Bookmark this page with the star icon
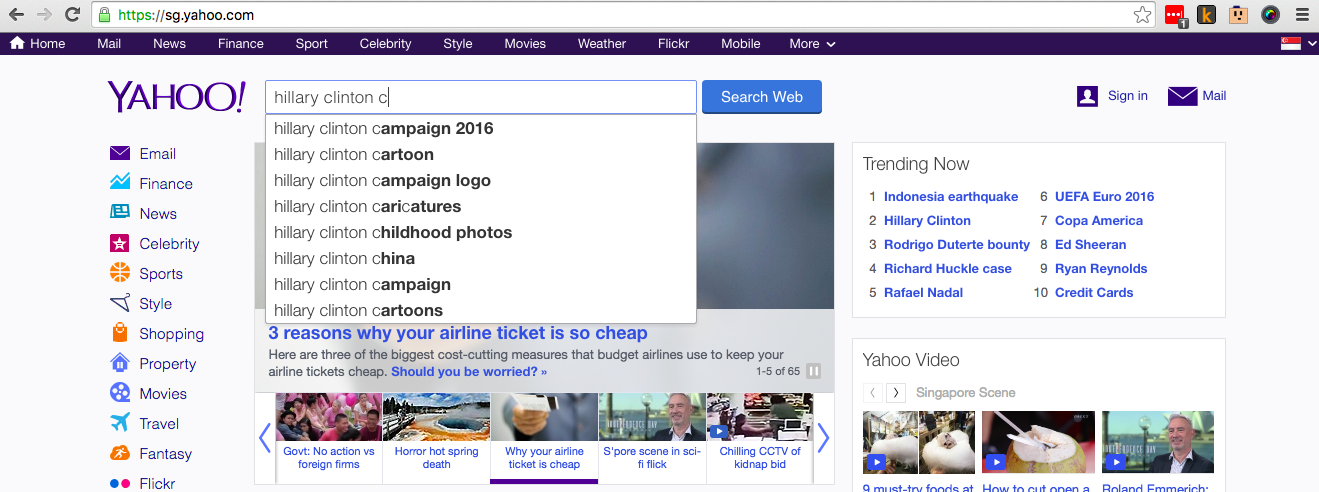The image size is (1319, 492). 1142,15
